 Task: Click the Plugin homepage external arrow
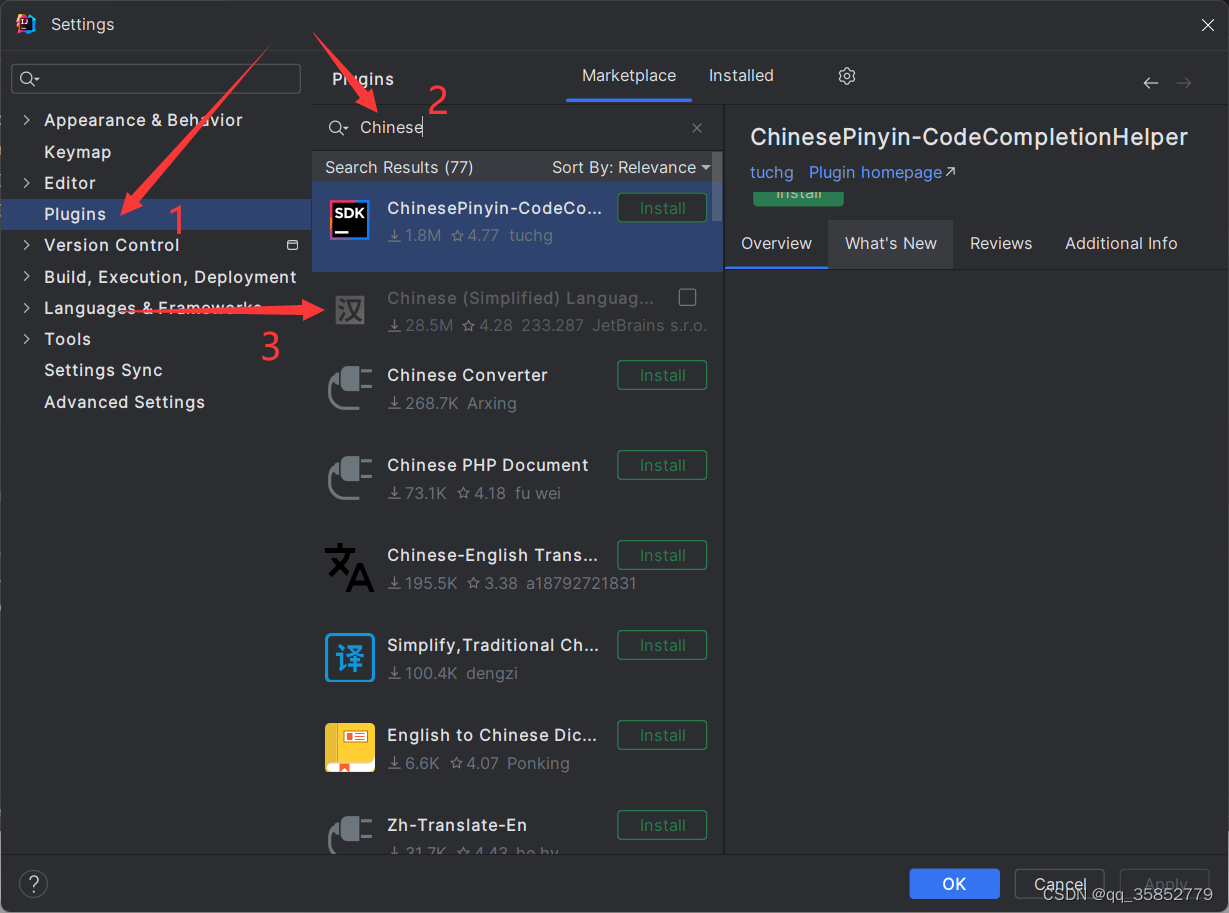point(951,172)
